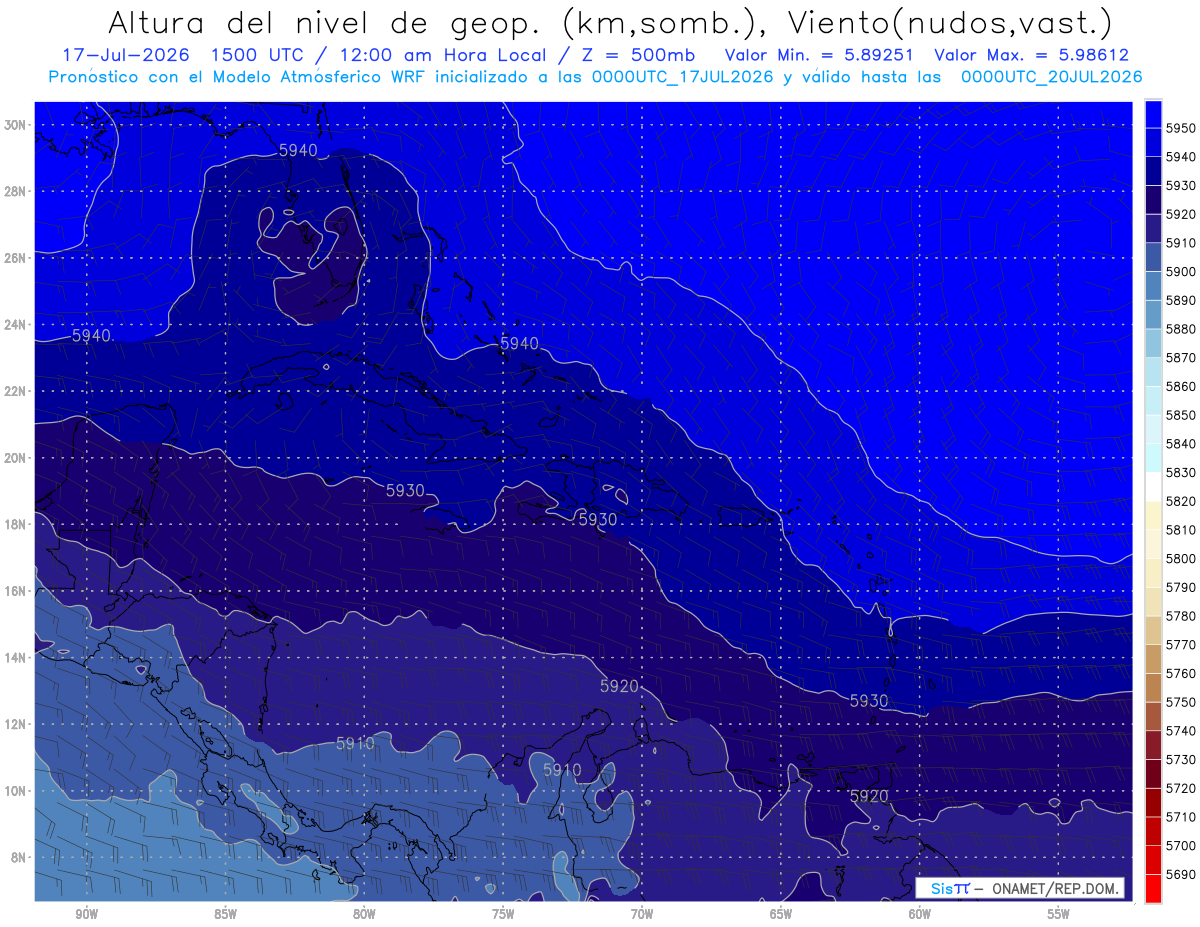The height and width of the screenshot is (927, 1200).
Task: Click the 70W longitude axis label
Action: point(642,914)
